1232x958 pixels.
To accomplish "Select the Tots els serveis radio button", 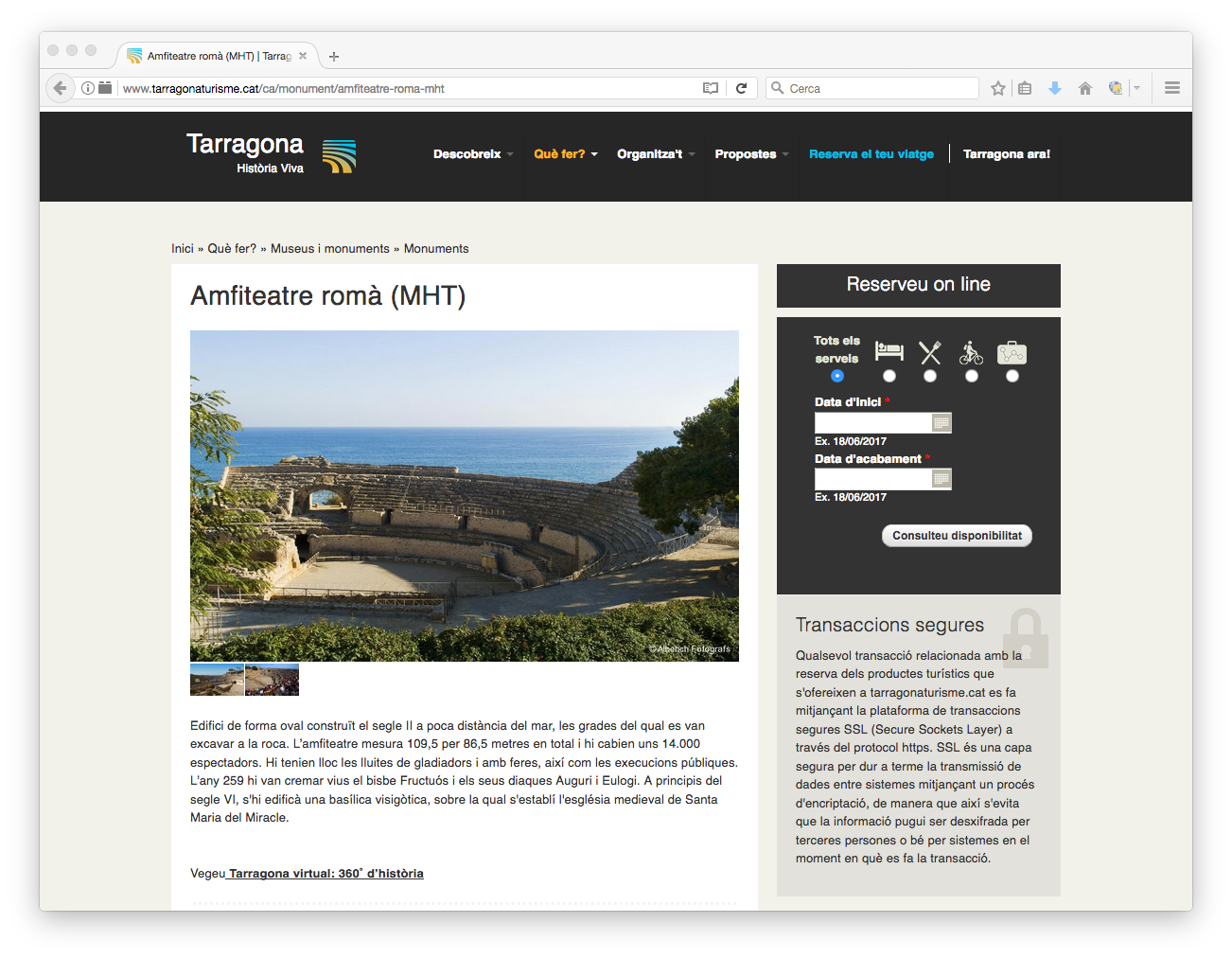I will pos(837,376).
